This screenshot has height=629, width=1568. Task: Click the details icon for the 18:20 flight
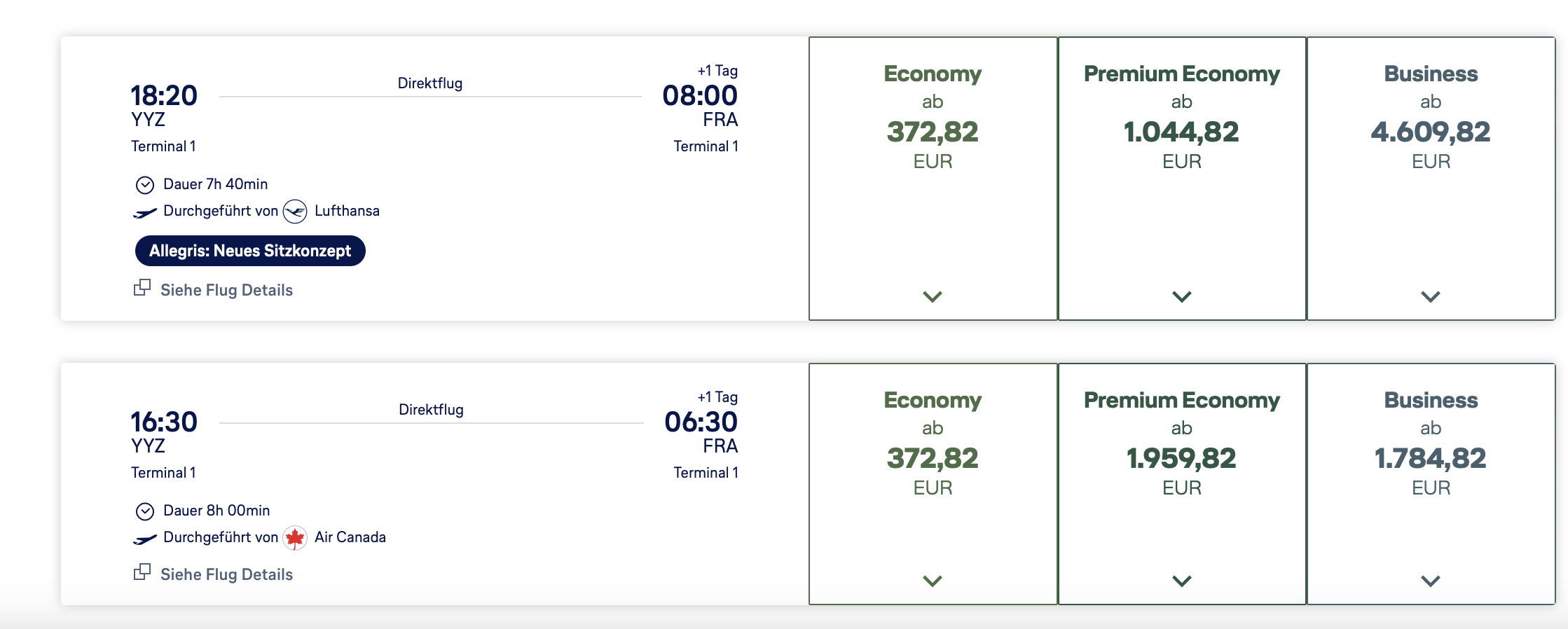tap(142, 288)
